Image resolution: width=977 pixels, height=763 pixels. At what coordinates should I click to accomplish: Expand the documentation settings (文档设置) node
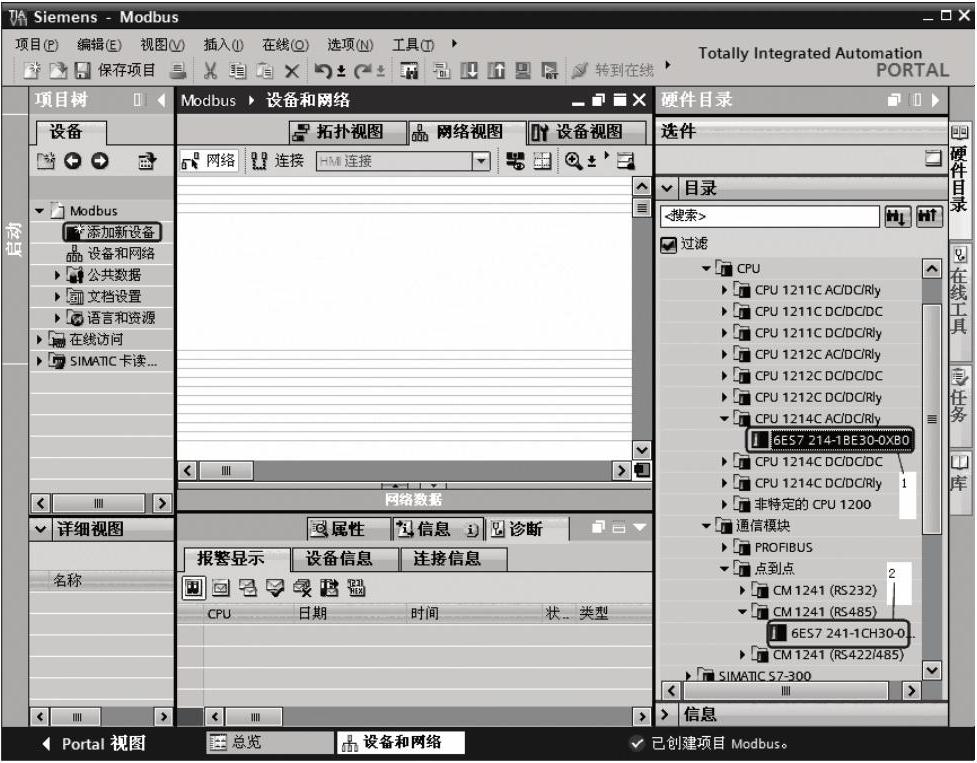click(57, 296)
